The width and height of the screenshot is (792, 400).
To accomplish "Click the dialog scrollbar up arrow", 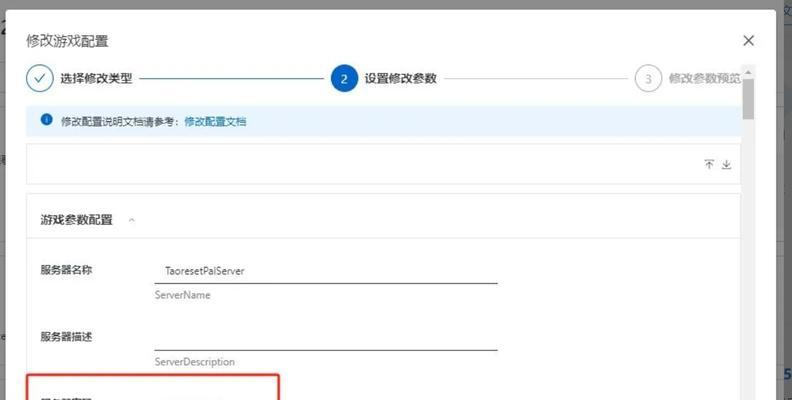I will 749,72.
